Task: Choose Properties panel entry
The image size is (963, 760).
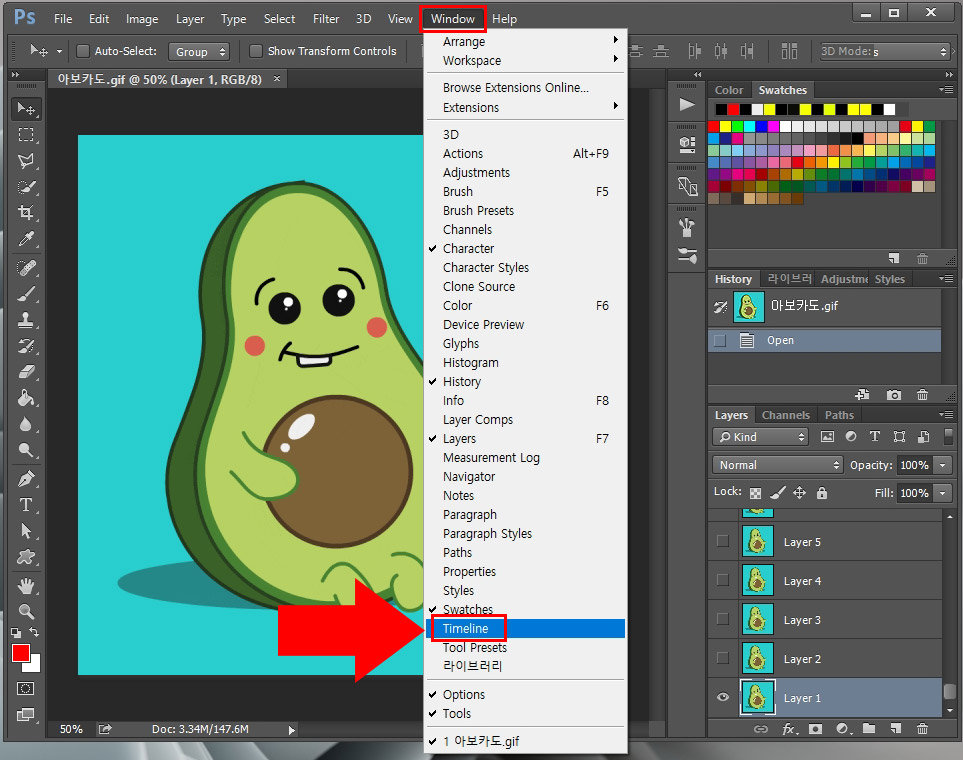Action: 526,571
